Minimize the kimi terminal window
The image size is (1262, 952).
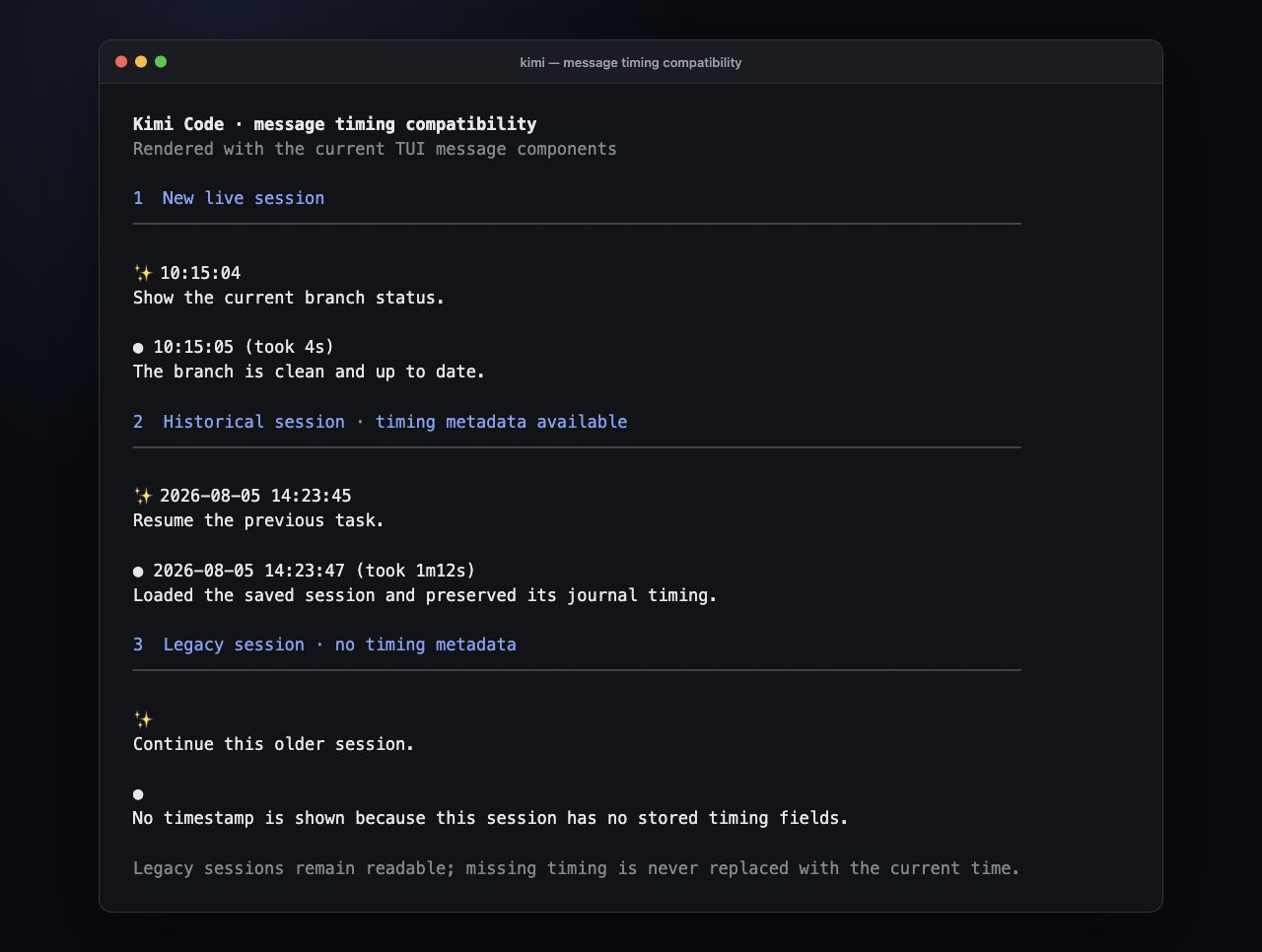[x=141, y=62]
